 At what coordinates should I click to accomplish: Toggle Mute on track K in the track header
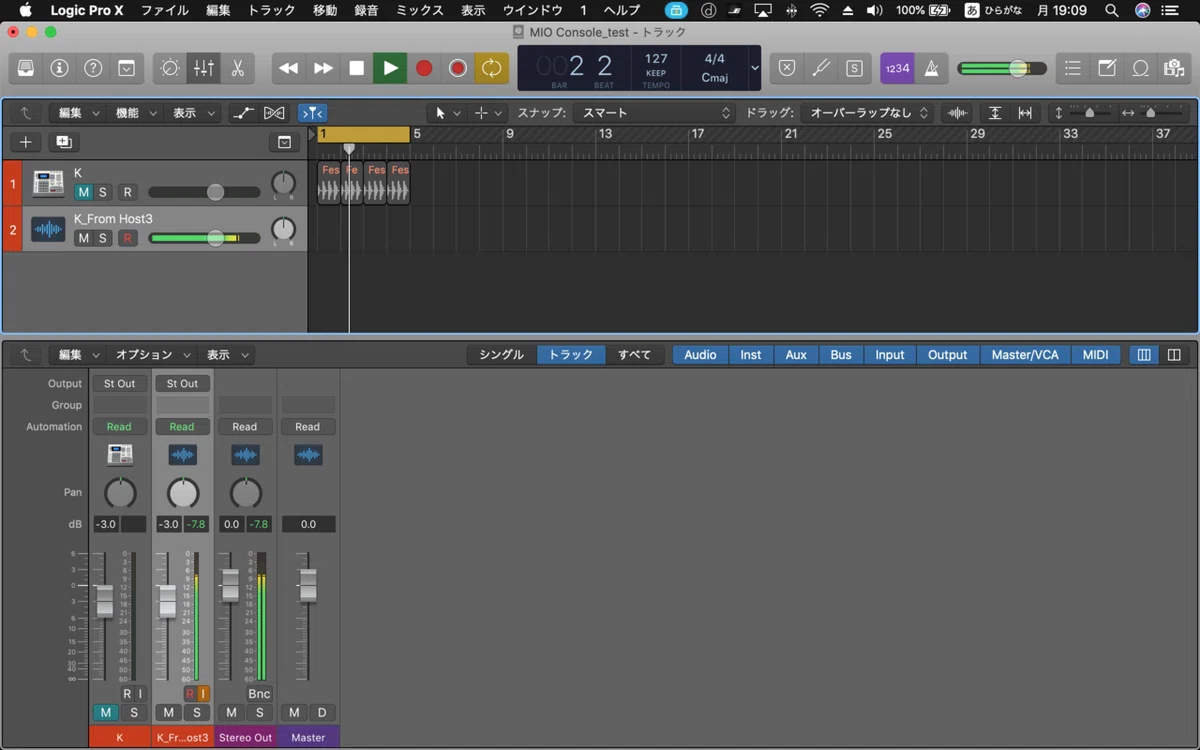click(84, 192)
